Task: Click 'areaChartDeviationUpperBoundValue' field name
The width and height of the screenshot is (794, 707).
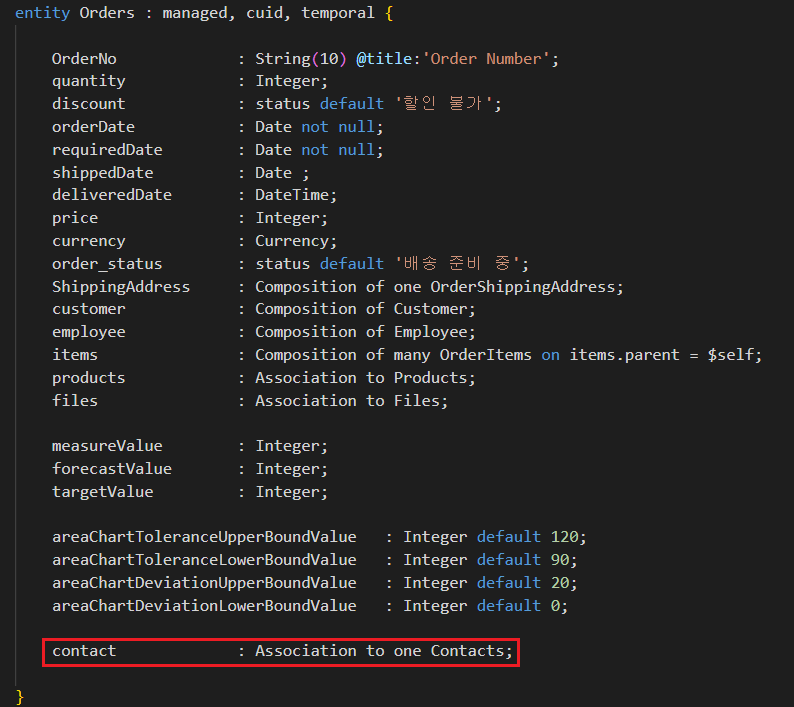Action: tap(204, 583)
